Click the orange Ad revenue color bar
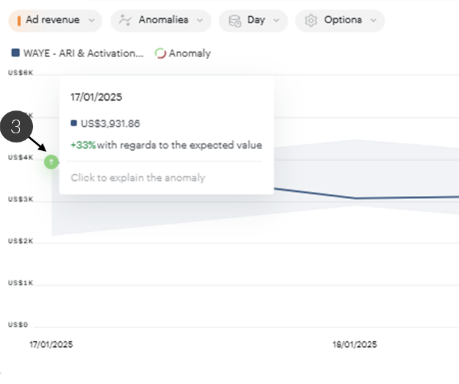The height and width of the screenshot is (384, 459). (x=19, y=21)
